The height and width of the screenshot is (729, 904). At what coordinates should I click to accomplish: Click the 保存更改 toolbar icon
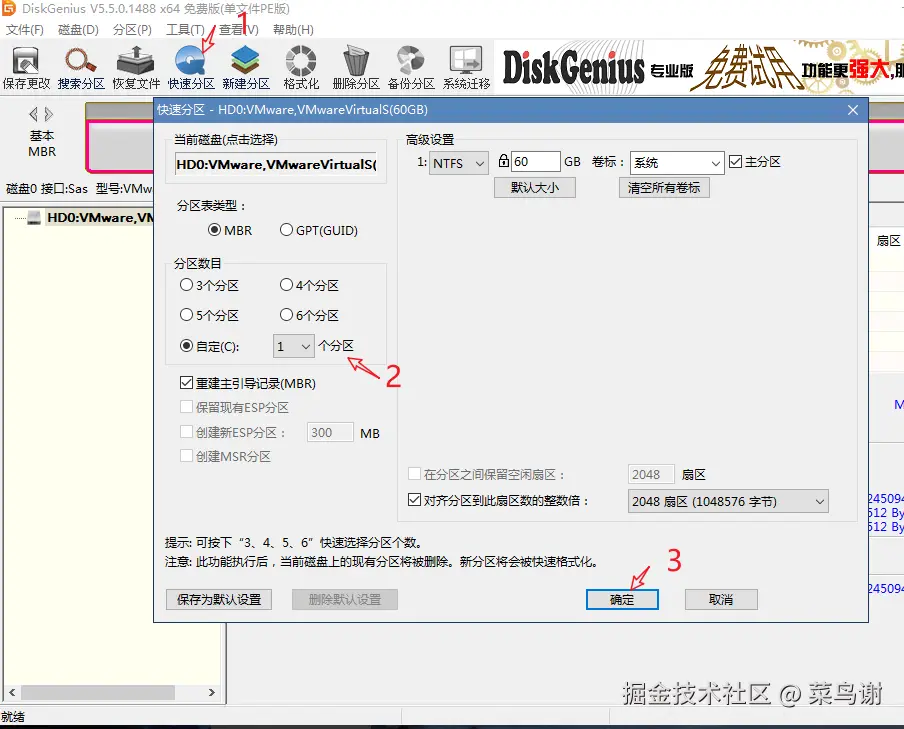[x=26, y=67]
